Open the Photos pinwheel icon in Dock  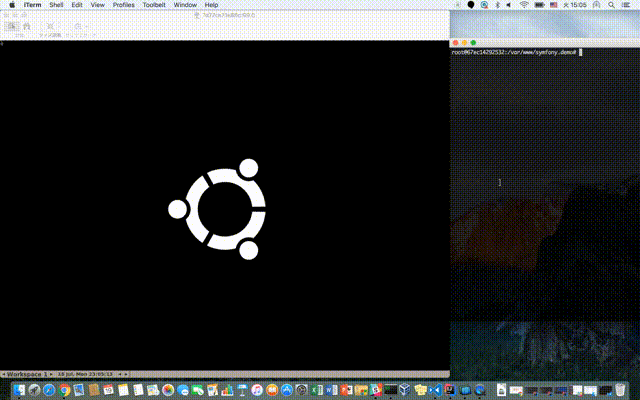(168, 390)
